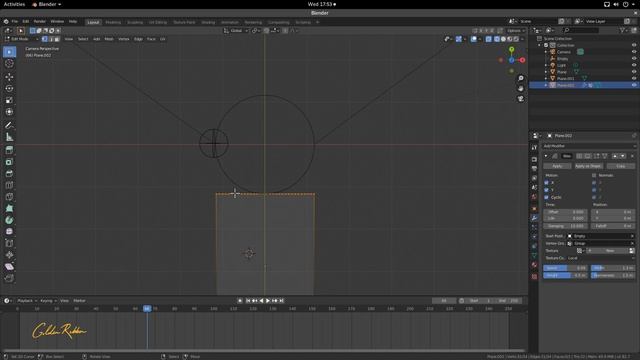Screen dimensions: 640x360
Task: Open the Playback dropdown in timeline
Action: (x=27, y=301)
